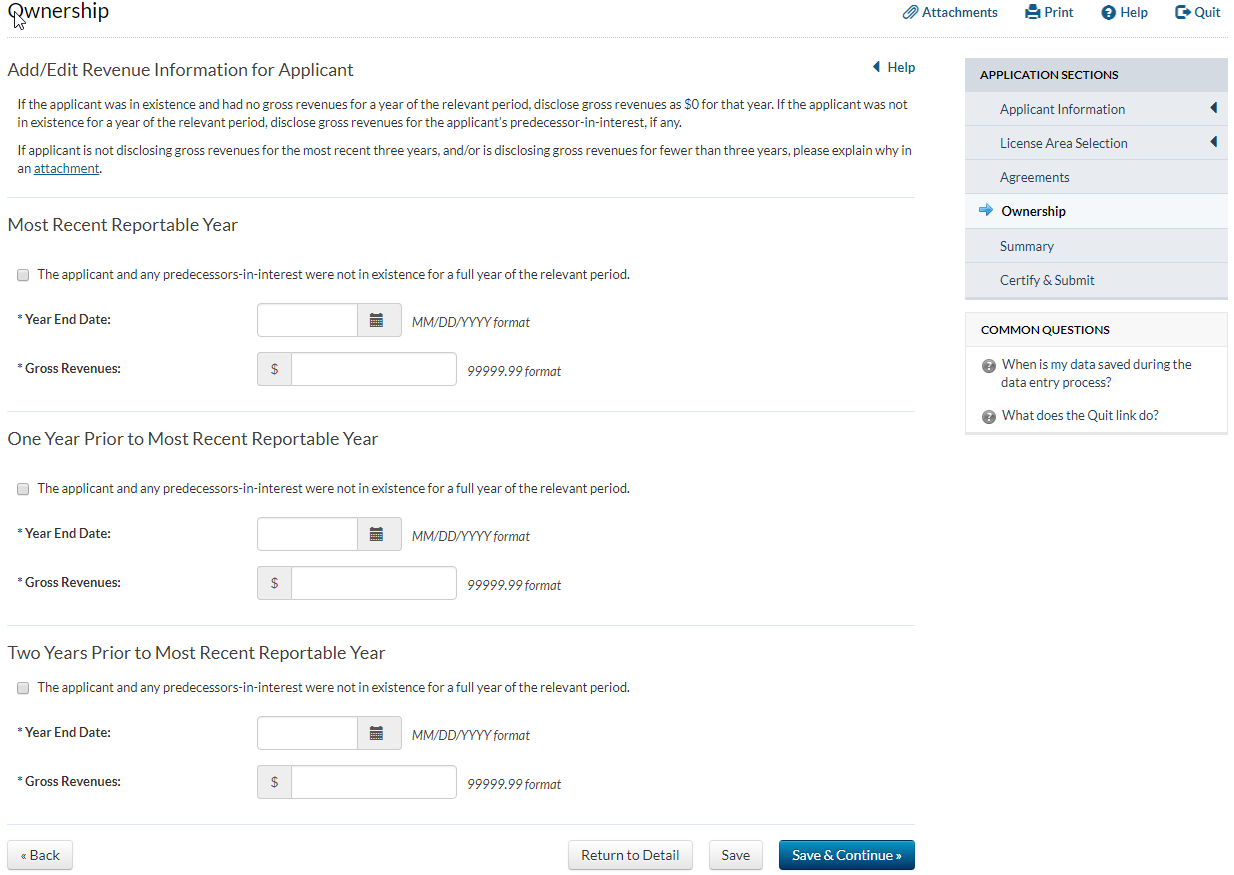Open the Certify & Submit section
This screenshot has height=875, width=1234.
click(1047, 280)
